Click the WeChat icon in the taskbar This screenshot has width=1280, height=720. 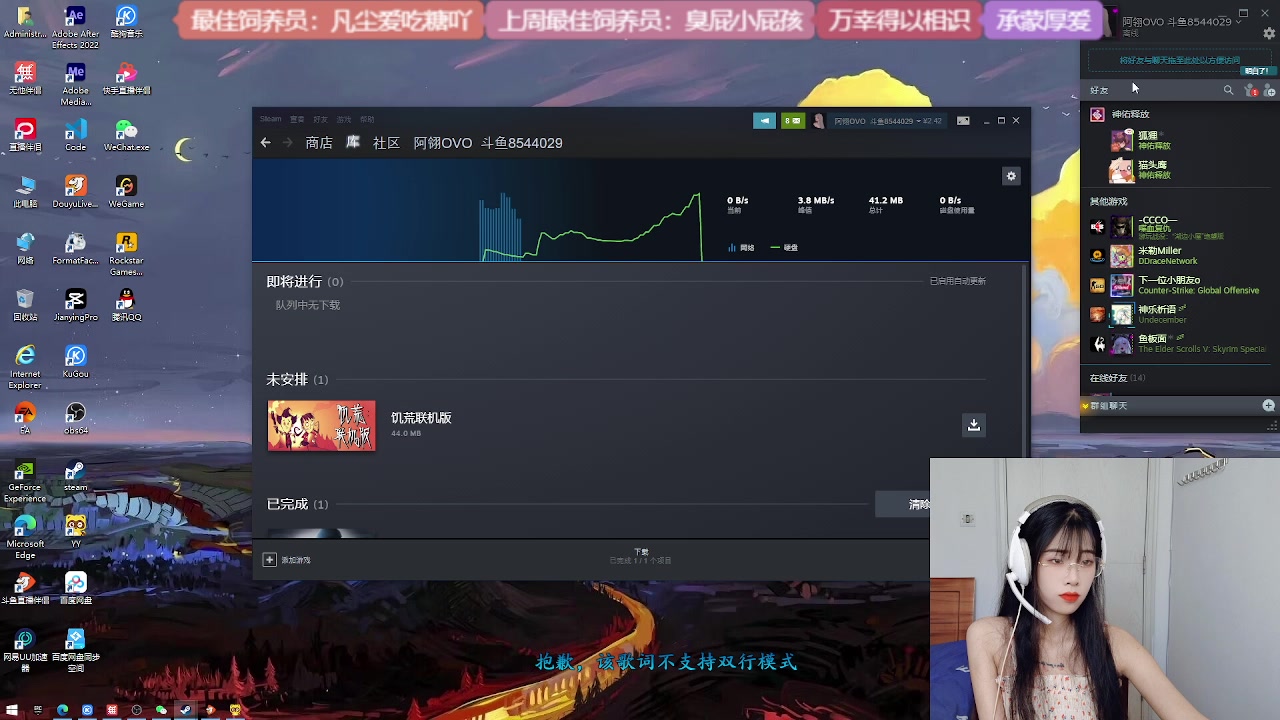[160, 710]
